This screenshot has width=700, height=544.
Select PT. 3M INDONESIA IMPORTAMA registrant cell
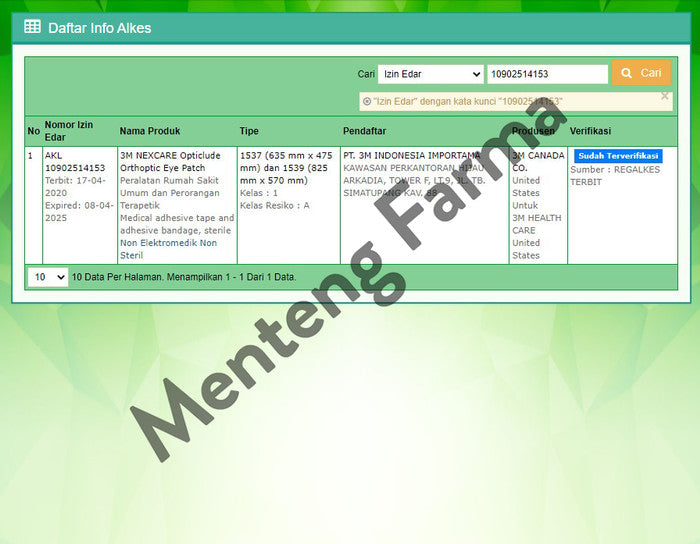(x=411, y=156)
